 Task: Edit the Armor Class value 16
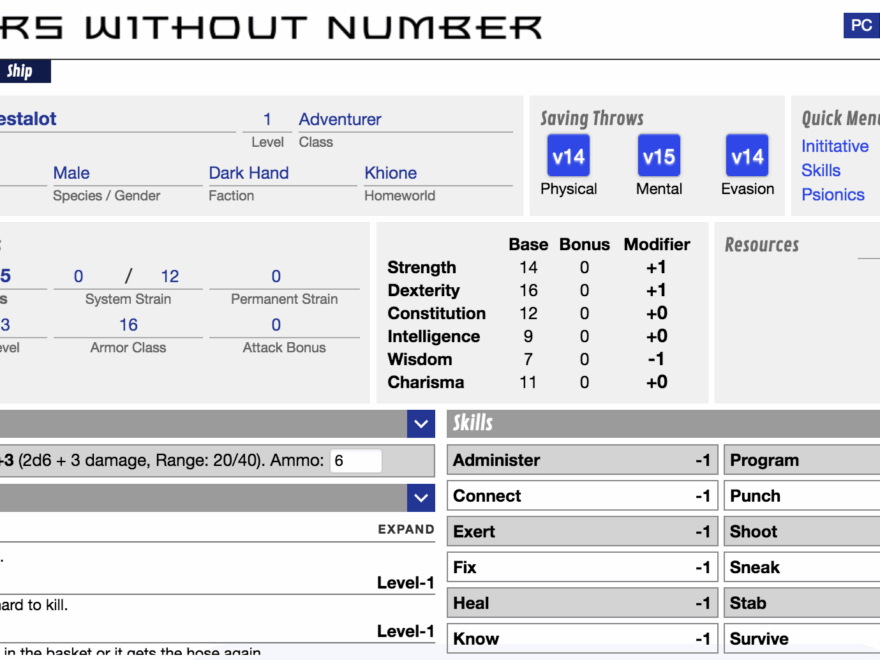point(128,325)
